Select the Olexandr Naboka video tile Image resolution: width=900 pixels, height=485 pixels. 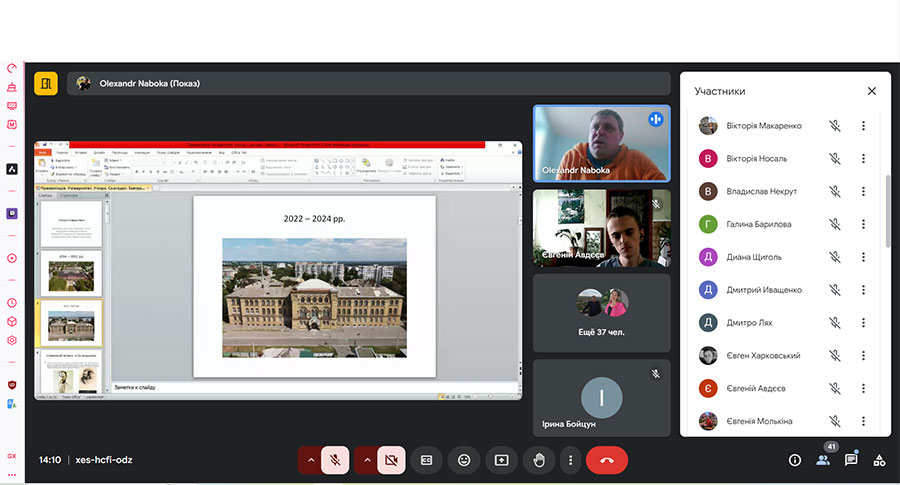click(x=601, y=143)
